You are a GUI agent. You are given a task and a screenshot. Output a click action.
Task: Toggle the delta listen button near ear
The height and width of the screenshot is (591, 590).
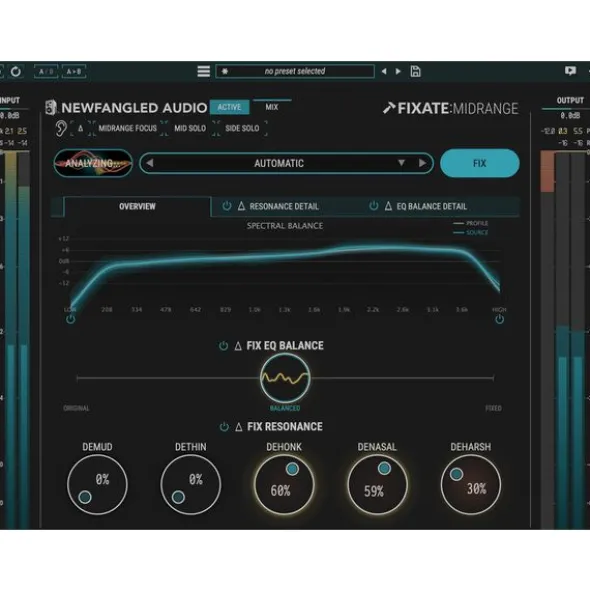point(80,128)
